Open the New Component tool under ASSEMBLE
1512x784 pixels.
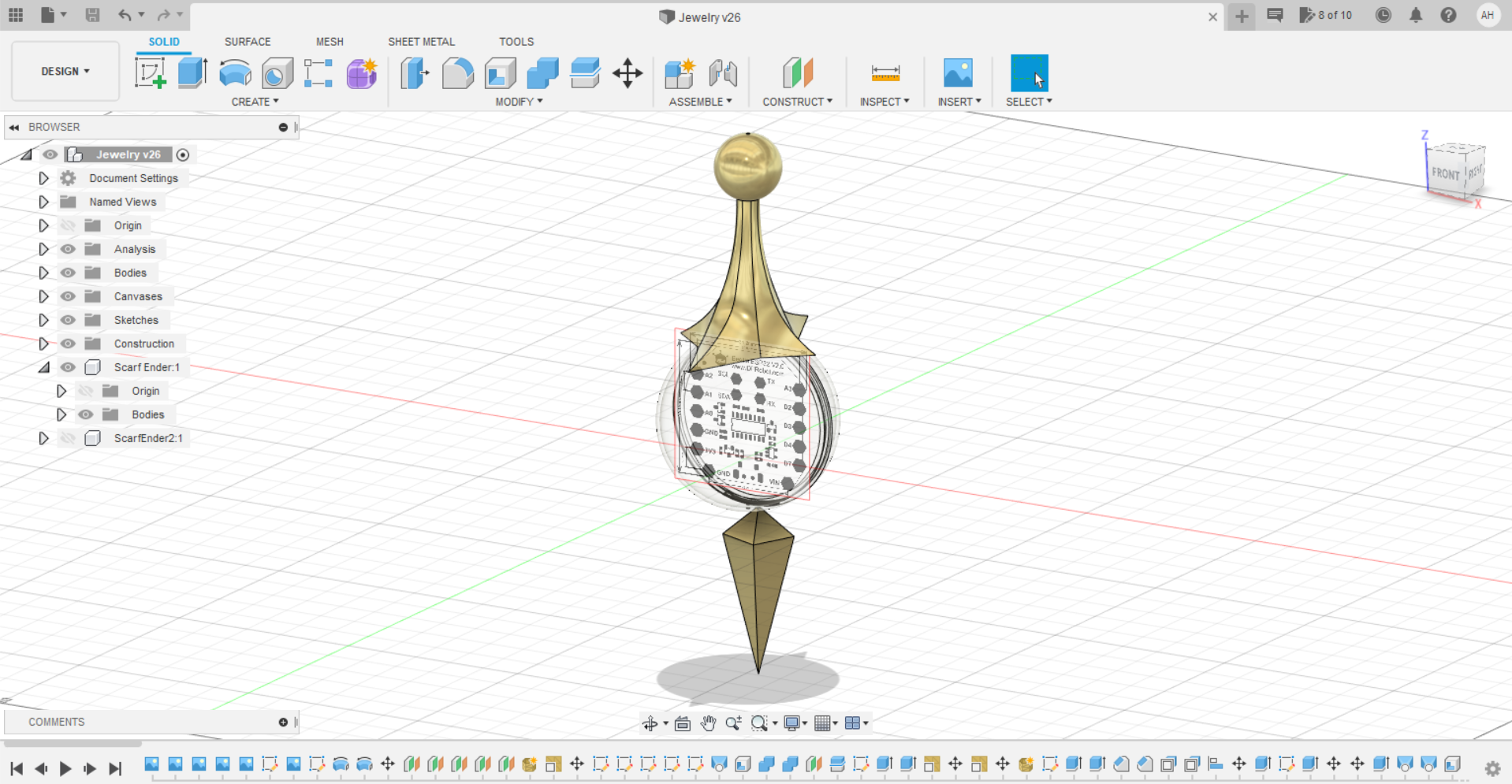679,73
